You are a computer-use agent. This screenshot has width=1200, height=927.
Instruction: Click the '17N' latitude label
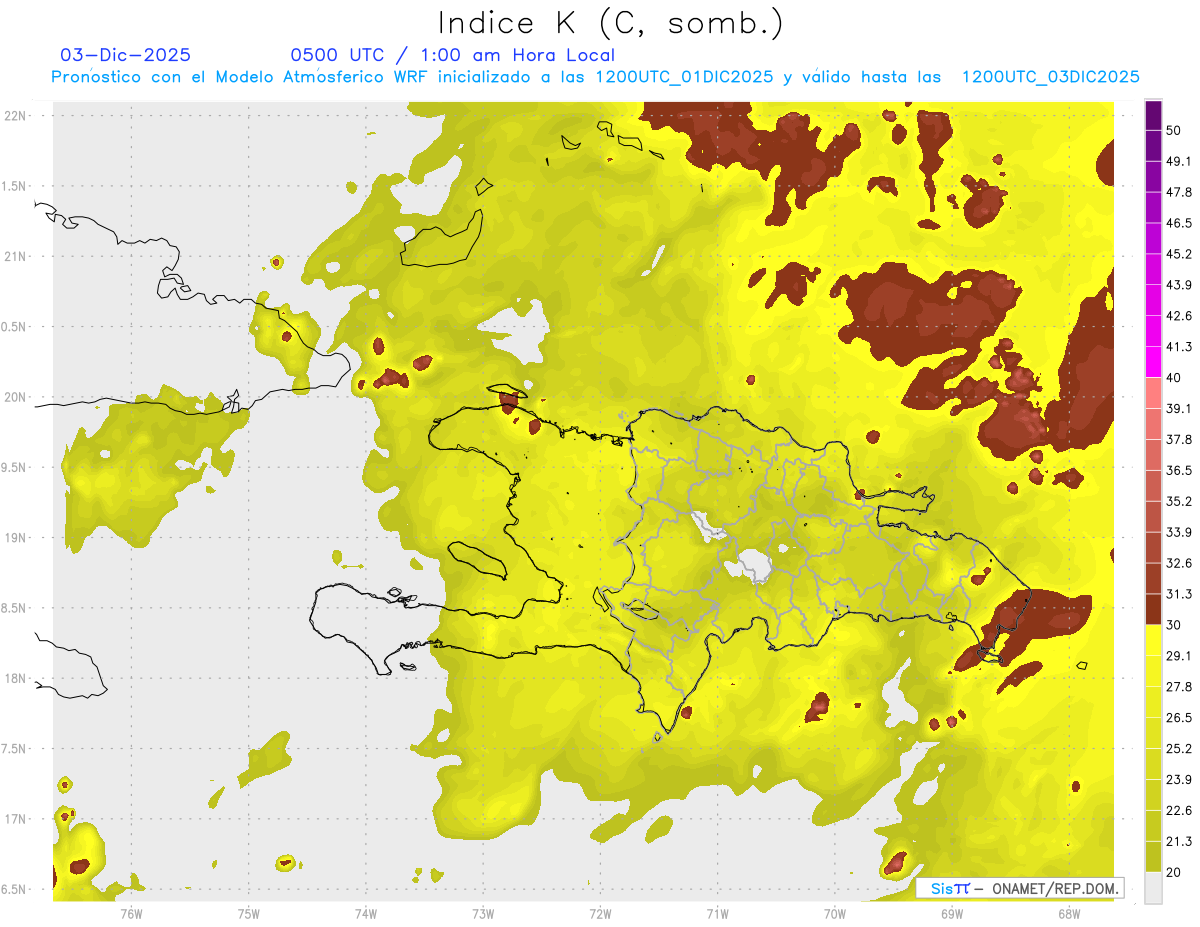click(15, 820)
